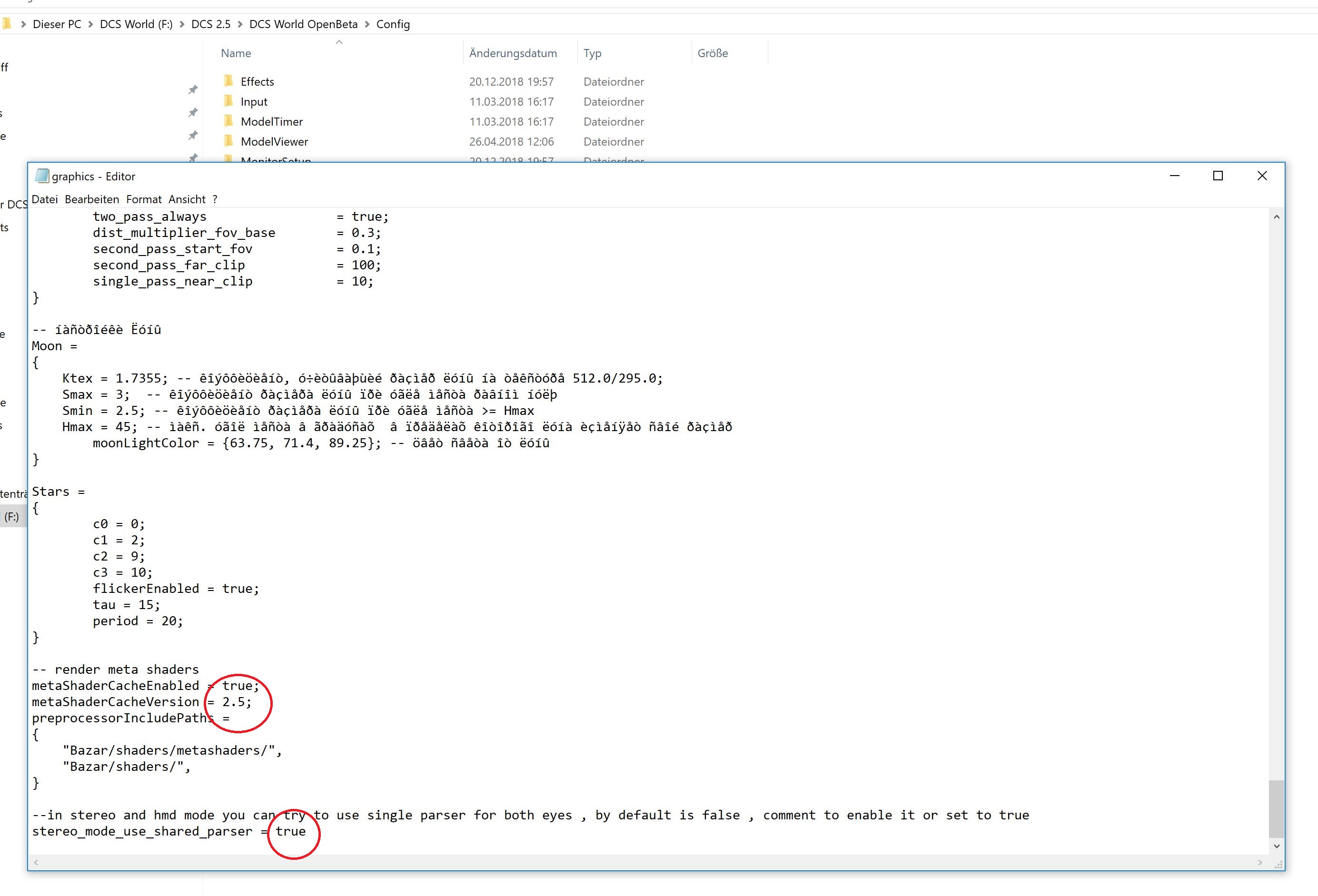Click the 'Moon =' line
1318x896 pixels.
(54, 346)
